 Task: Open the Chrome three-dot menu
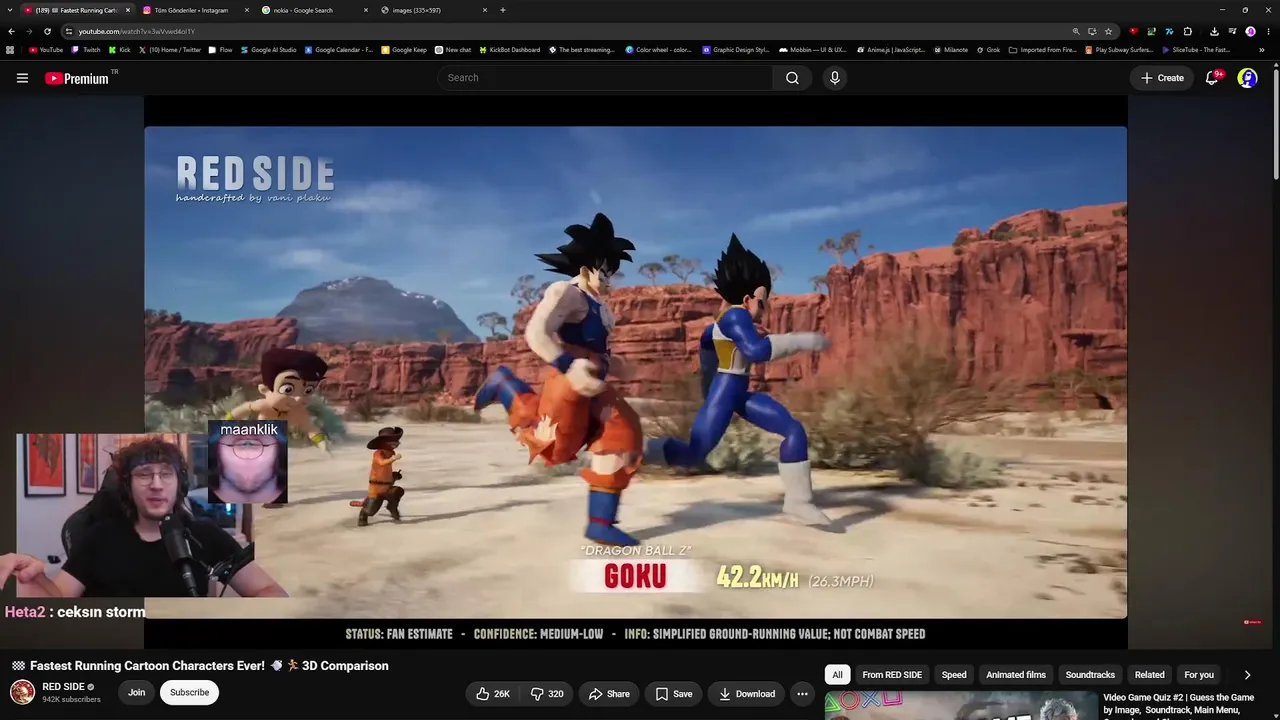tap(1268, 31)
